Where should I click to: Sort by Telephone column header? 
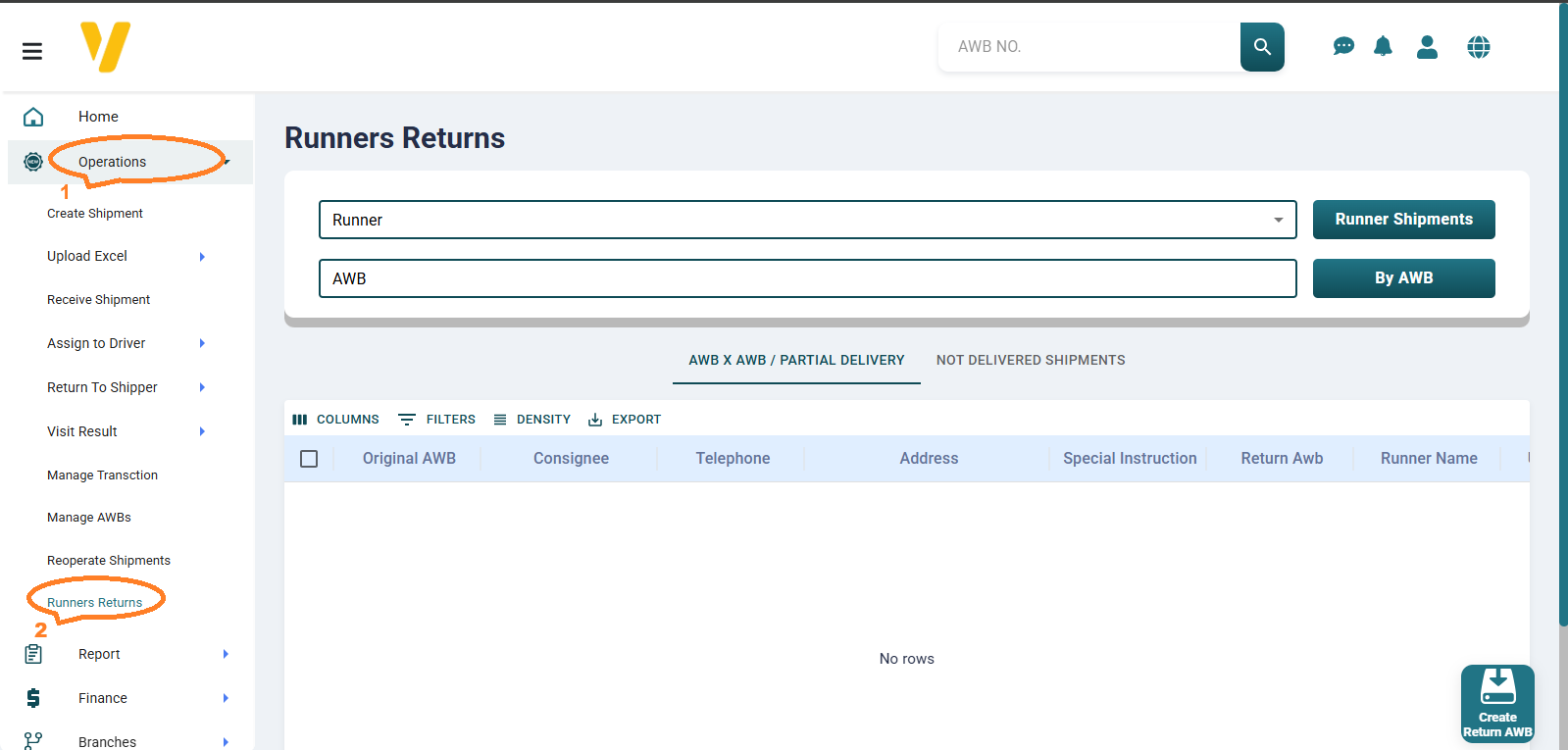click(x=733, y=459)
